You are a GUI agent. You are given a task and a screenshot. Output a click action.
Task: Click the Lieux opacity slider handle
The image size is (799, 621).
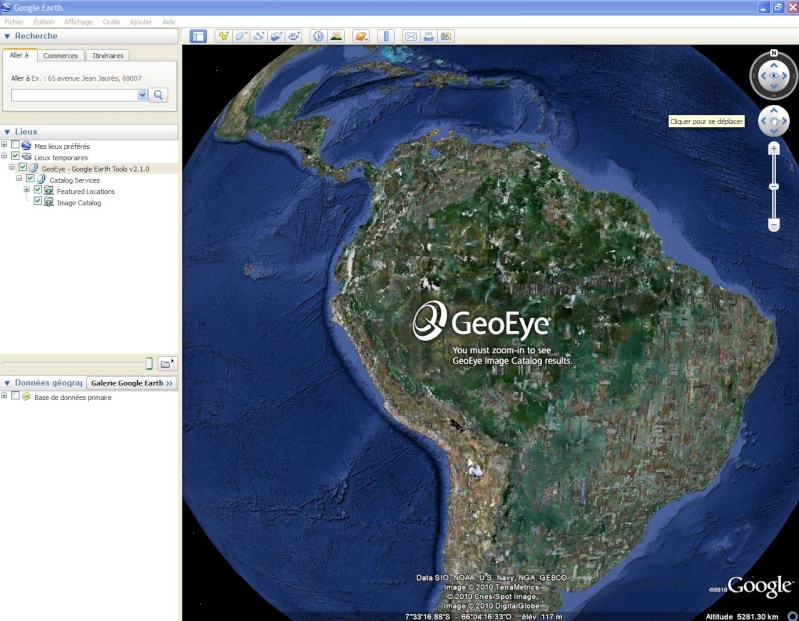149,363
